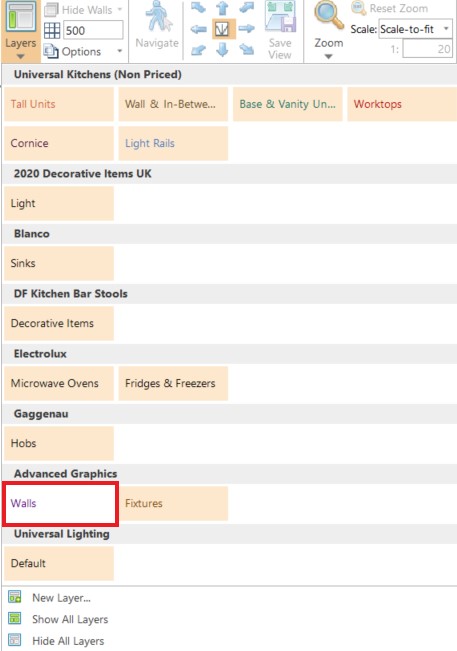Image resolution: width=457 pixels, height=651 pixels.
Task: Select the downward view arrow
Action: tap(222, 50)
